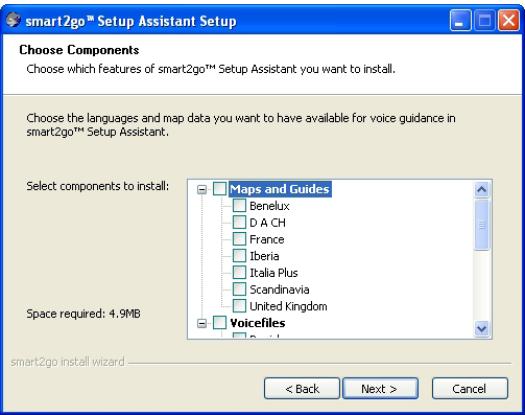
Task: Cancel the setup wizard
Action: (x=470, y=389)
